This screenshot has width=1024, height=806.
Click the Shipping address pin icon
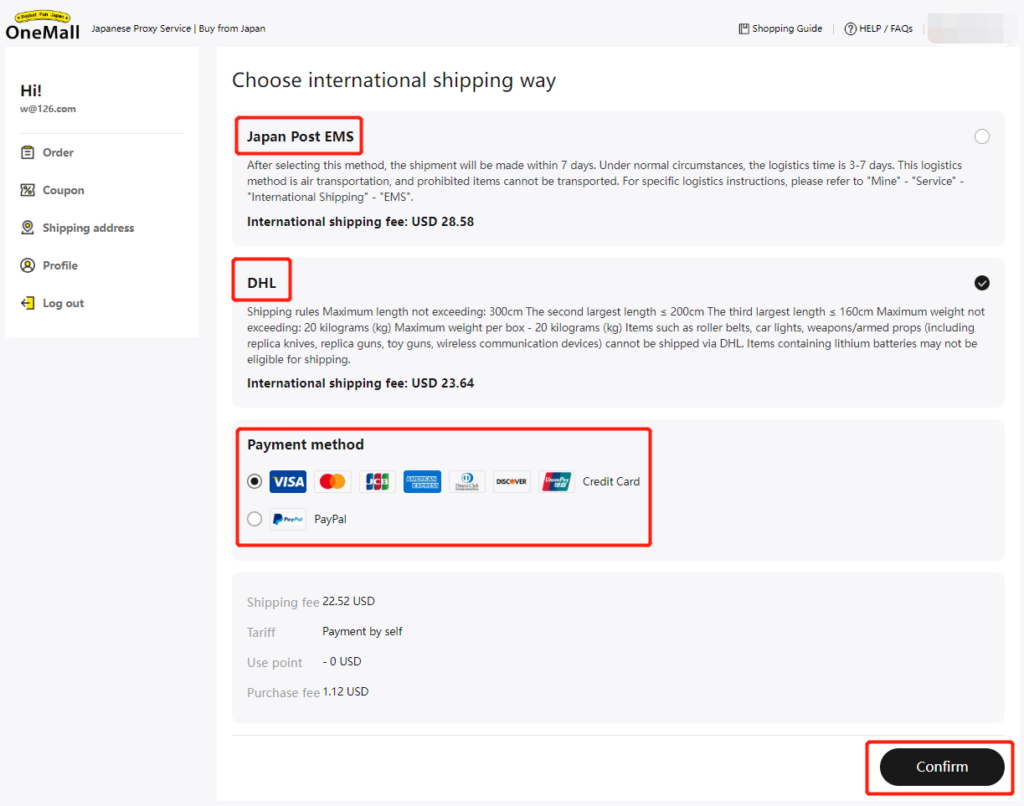[27, 227]
